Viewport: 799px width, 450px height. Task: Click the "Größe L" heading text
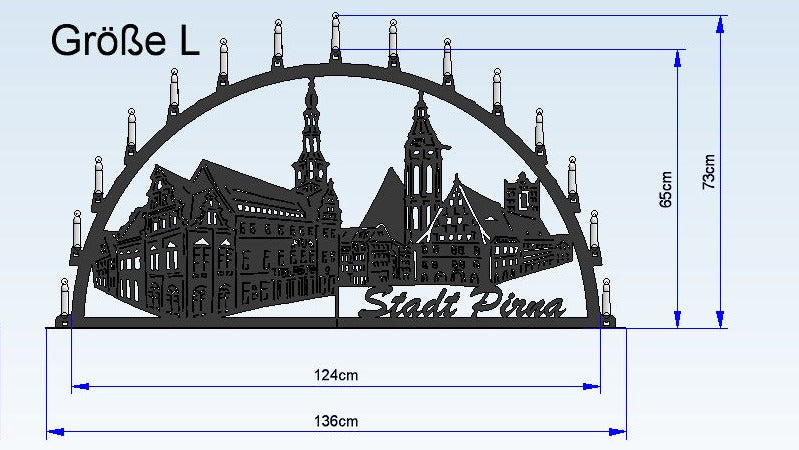(125, 41)
